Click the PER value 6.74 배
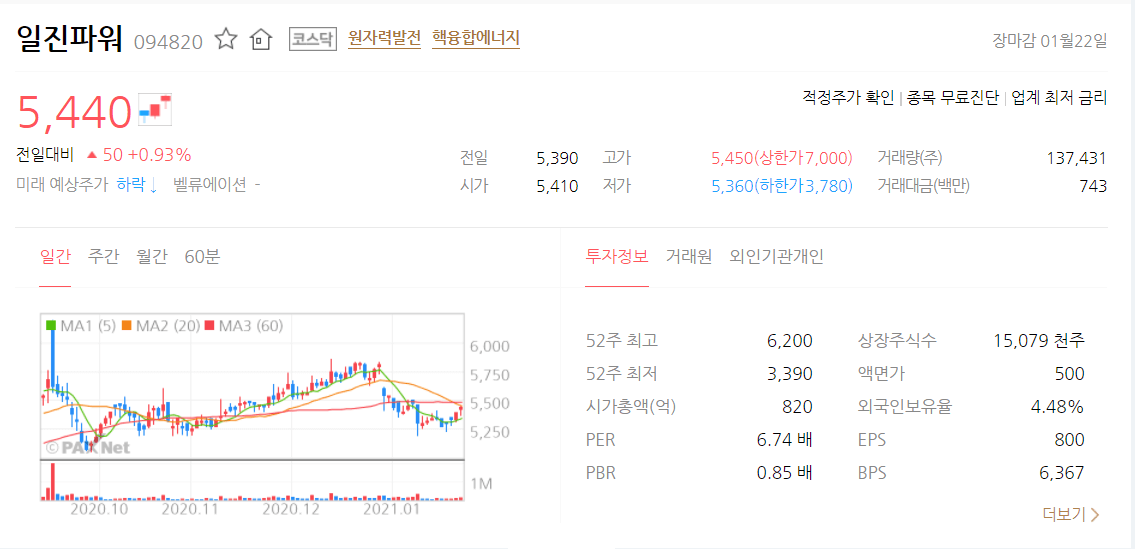1135x549 pixels. pyautogui.click(x=785, y=440)
